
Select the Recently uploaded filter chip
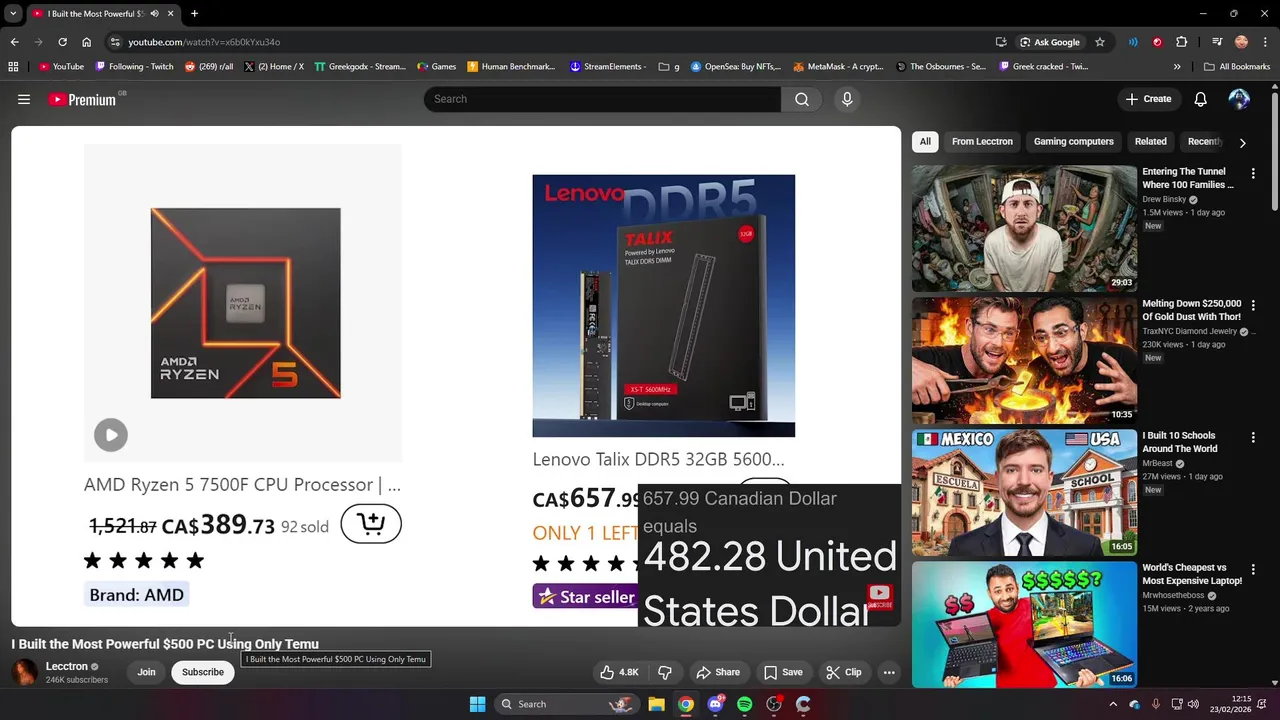1204,142
